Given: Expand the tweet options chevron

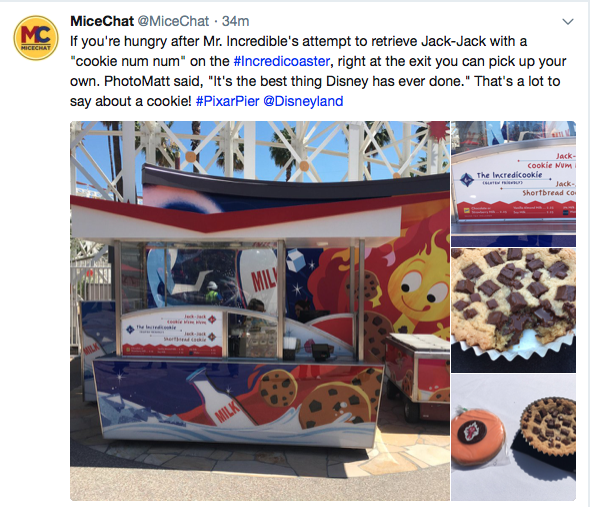Looking at the screenshot, I should point(568,21).
